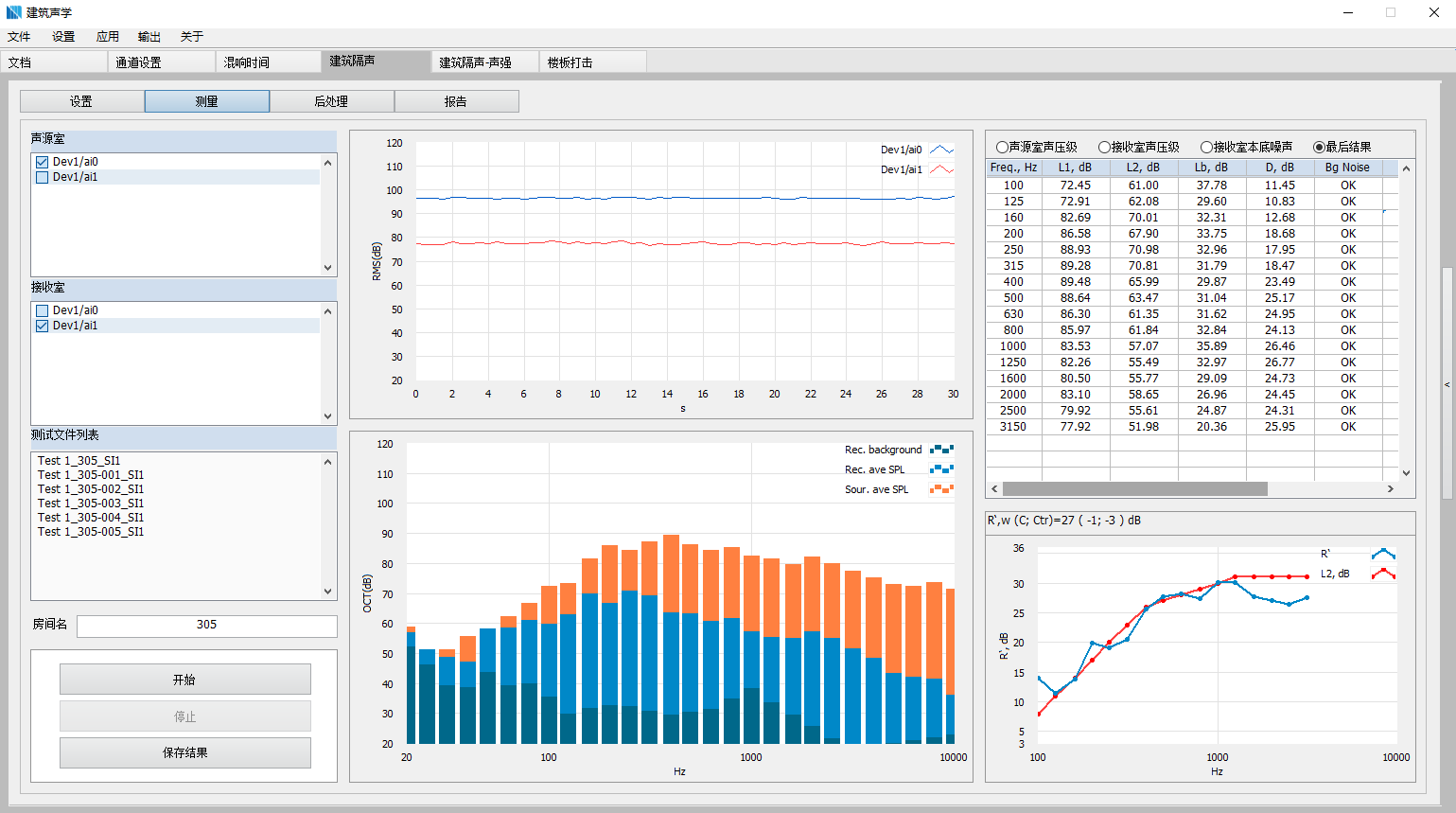Click the Rec. background legend icon
Viewport: 1456px width, 813px height.
click(x=941, y=450)
